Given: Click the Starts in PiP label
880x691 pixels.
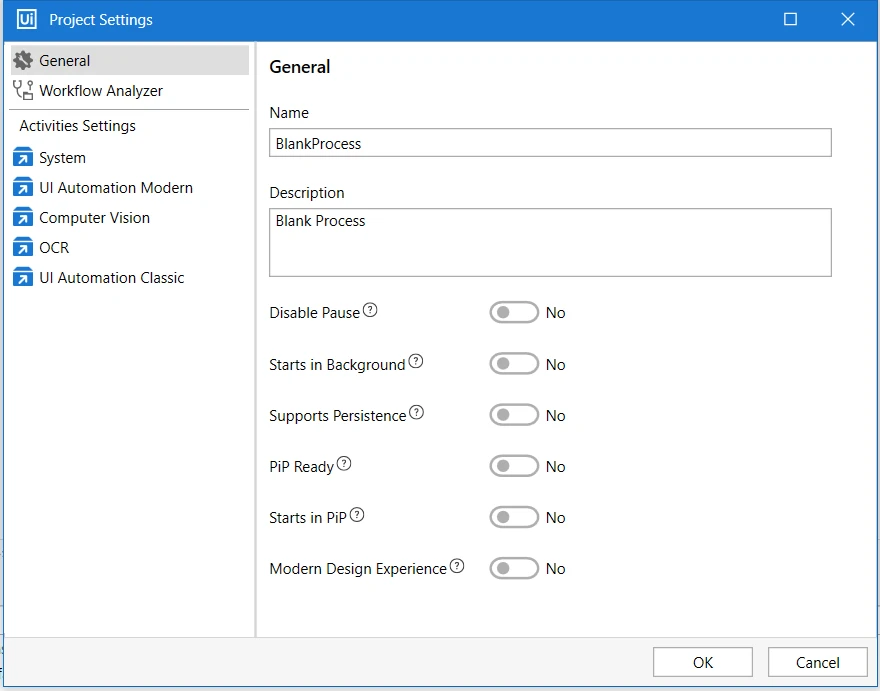Looking at the screenshot, I should (x=308, y=518).
